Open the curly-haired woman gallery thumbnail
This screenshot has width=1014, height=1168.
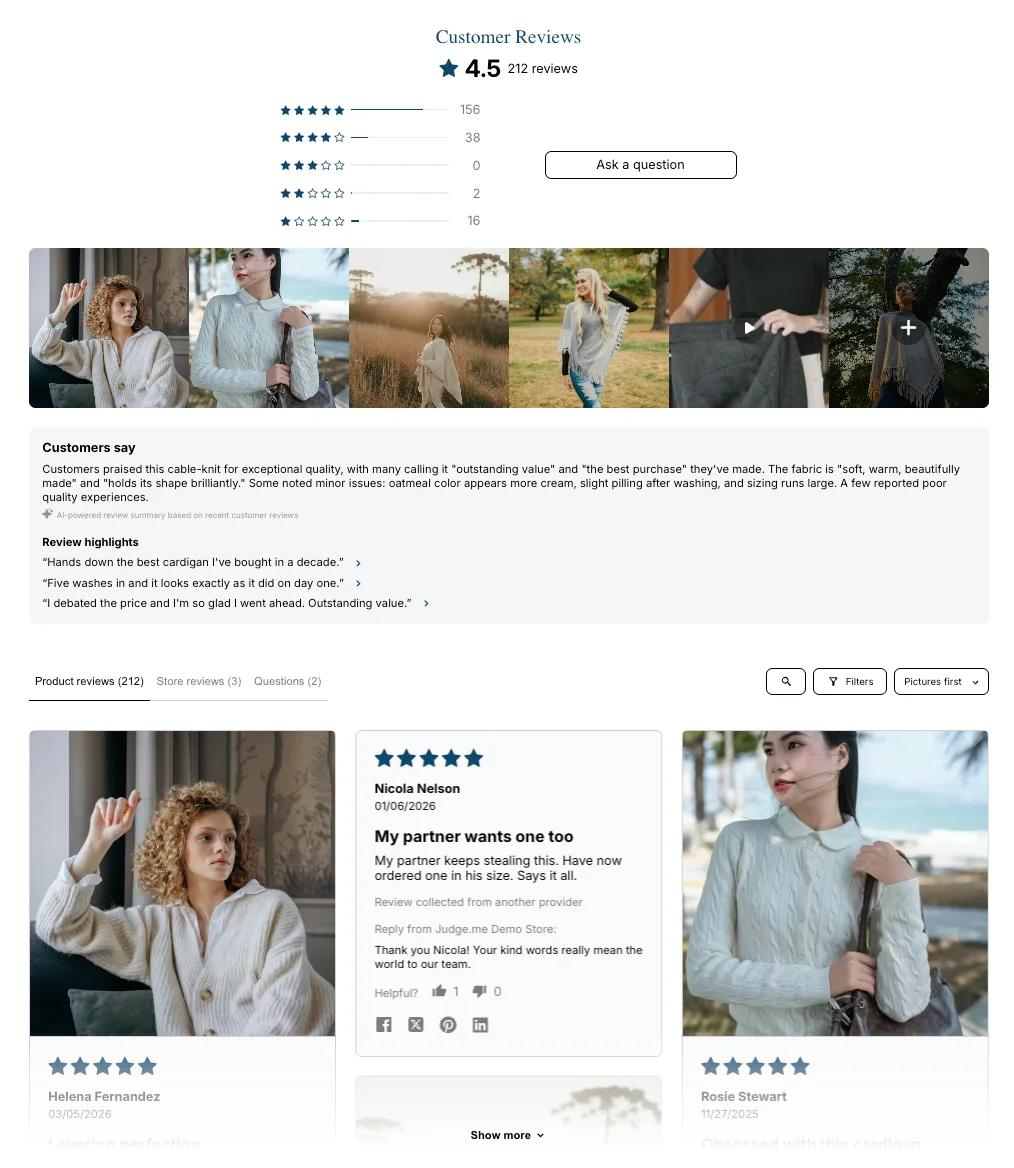(109, 328)
